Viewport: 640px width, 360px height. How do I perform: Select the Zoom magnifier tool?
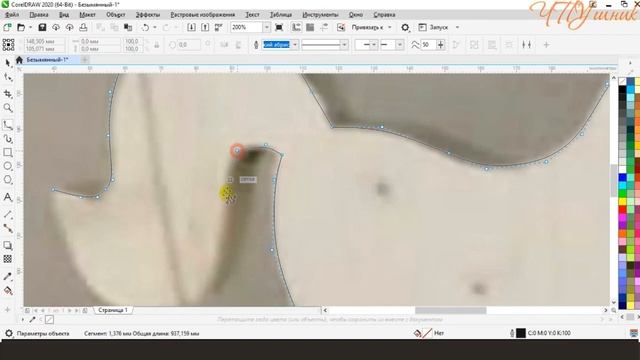tap(7, 108)
